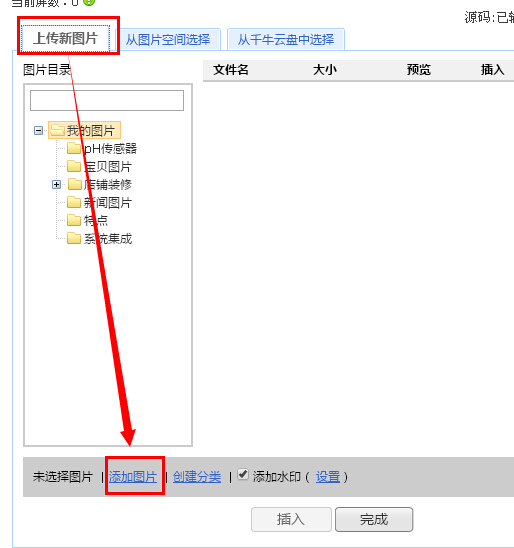Click the 插入 button at bottom
The width and height of the screenshot is (514, 548).
tap(291, 519)
